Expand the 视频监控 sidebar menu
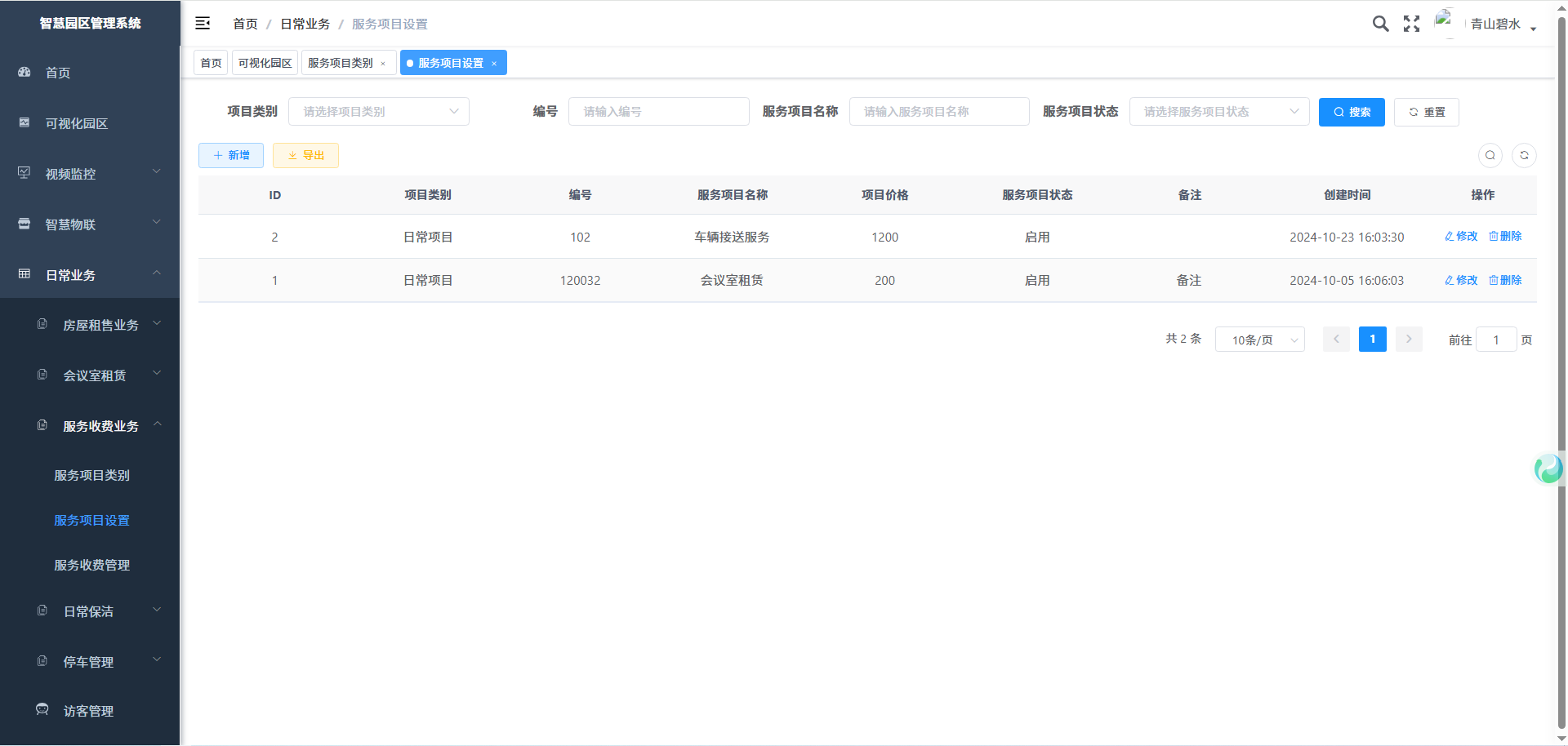The width and height of the screenshot is (1568, 746). pyautogui.click(x=90, y=174)
